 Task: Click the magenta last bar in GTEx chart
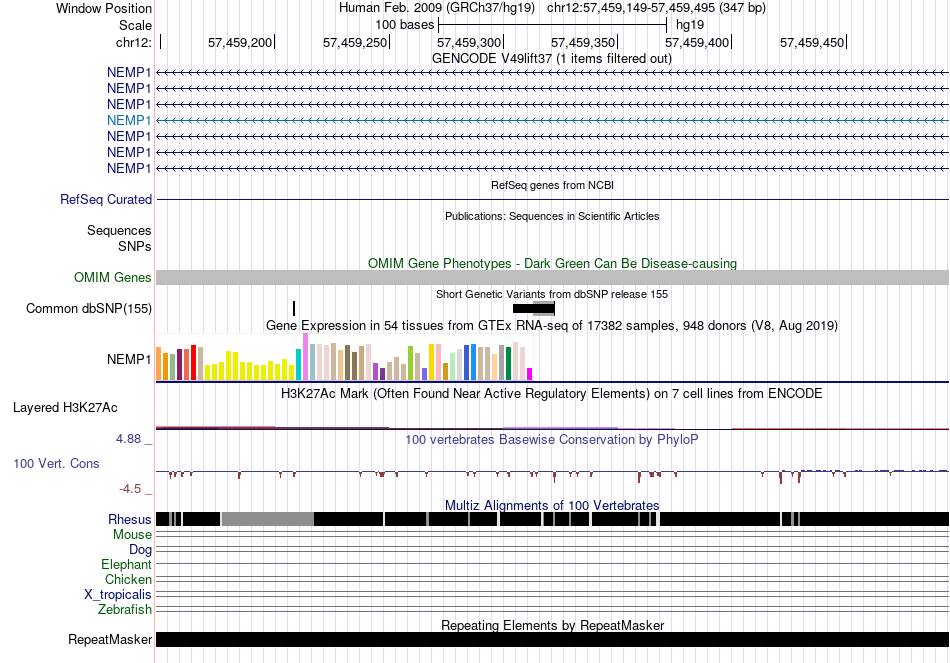click(x=530, y=374)
